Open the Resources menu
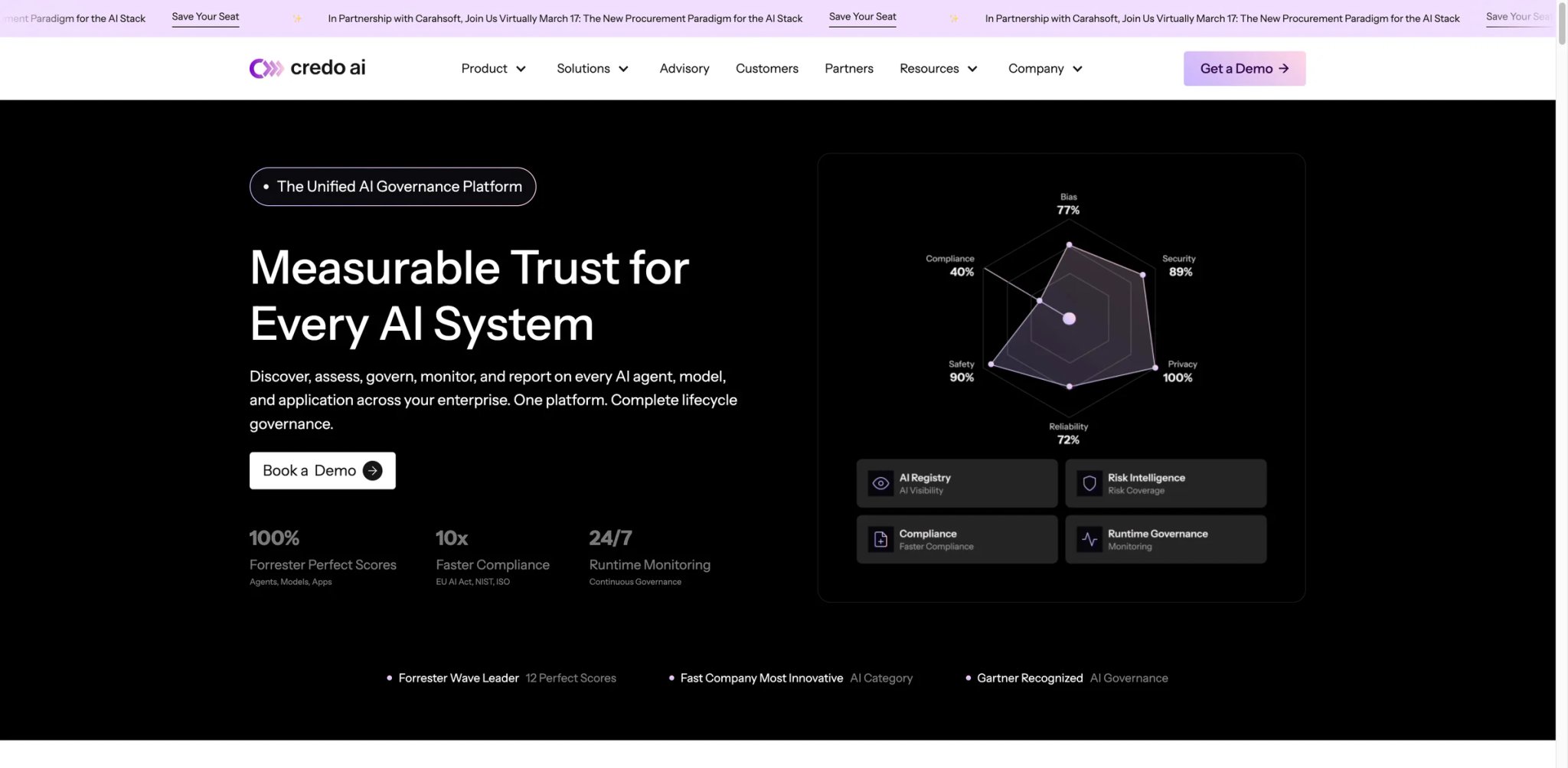 [x=939, y=69]
